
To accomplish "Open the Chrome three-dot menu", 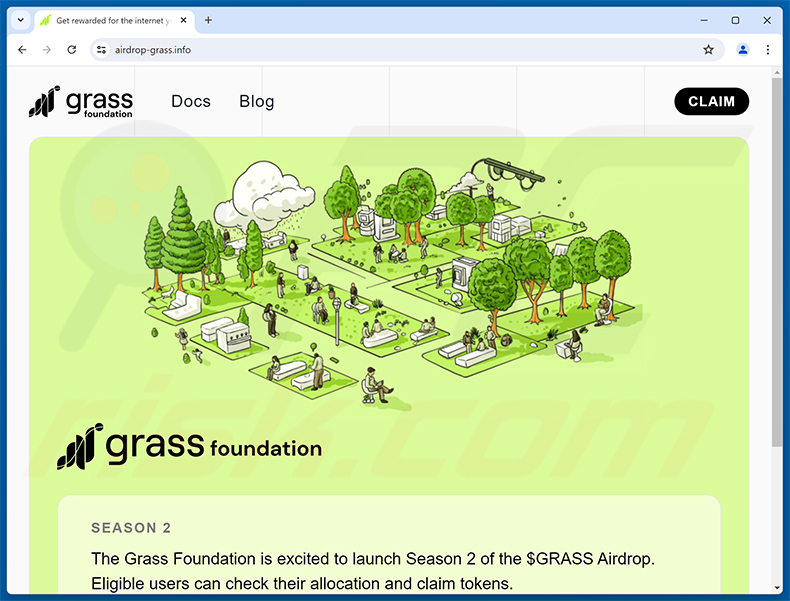I will [767, 49].
